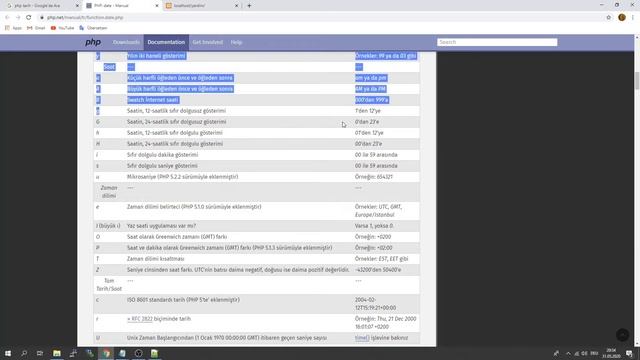Click the address bar URL
640x360 pixels.
pyautogui.click(x=85, y=18)
